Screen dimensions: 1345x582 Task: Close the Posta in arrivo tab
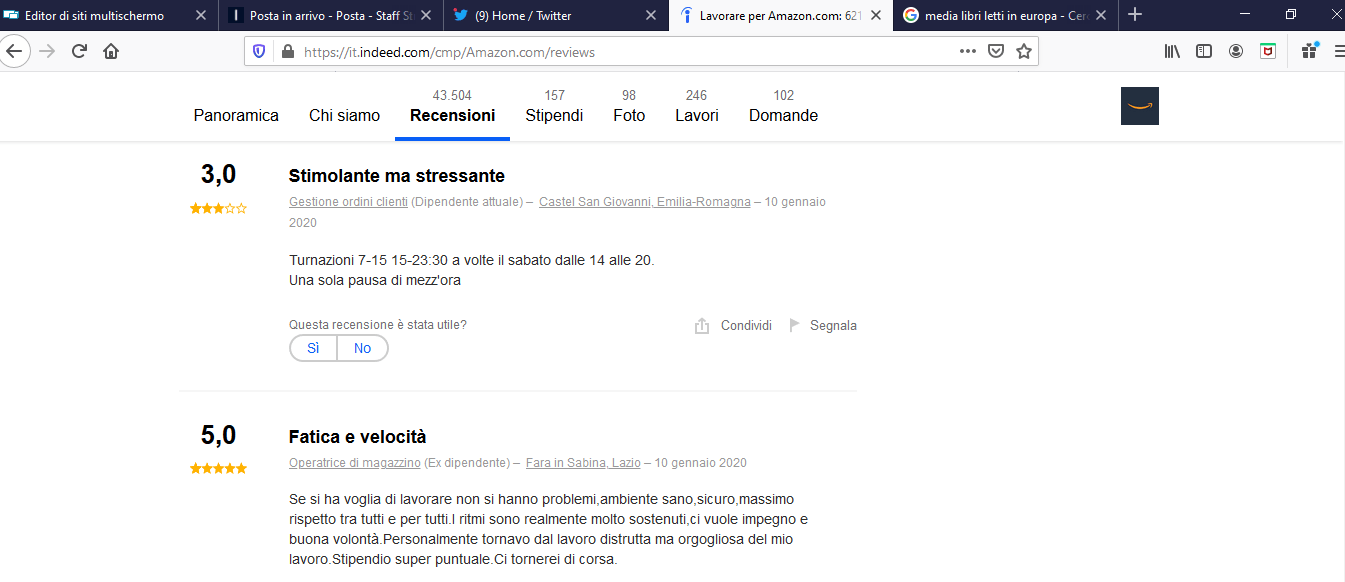click(424, 16)
